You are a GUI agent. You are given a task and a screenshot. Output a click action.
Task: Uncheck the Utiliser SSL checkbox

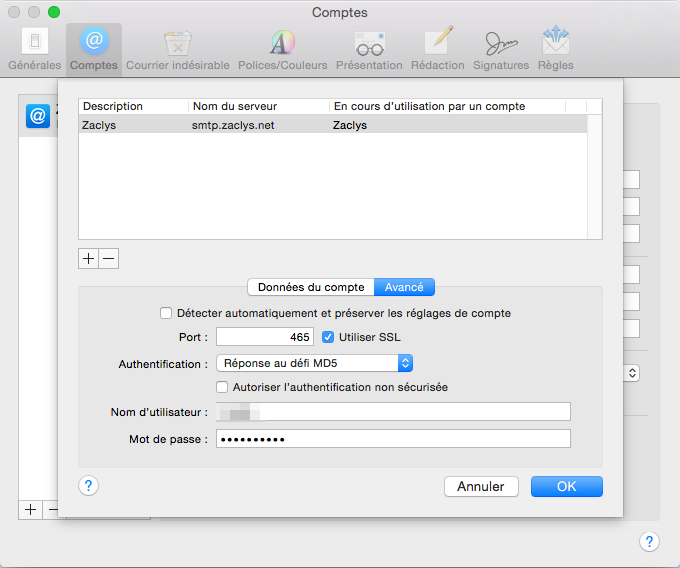(x=328, y=337)
